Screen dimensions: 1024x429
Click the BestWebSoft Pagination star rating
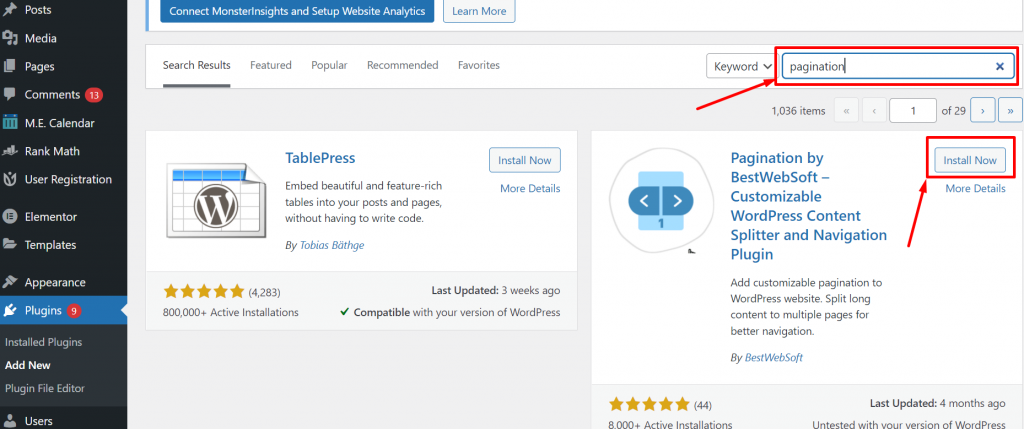(648, 404)
